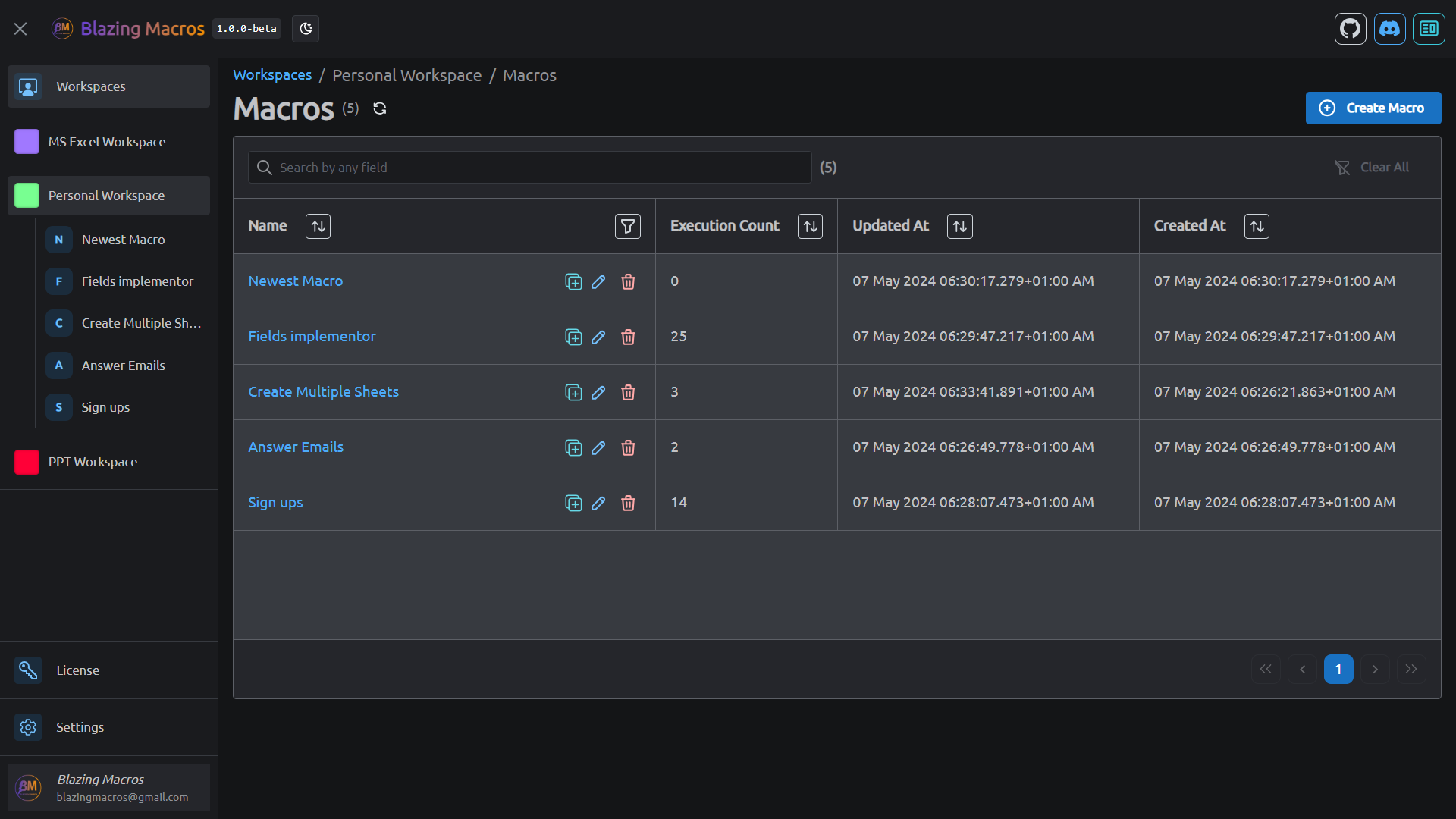
Task: Select Personal Workspace in sidebar
Action: click(x=109, y=196)
